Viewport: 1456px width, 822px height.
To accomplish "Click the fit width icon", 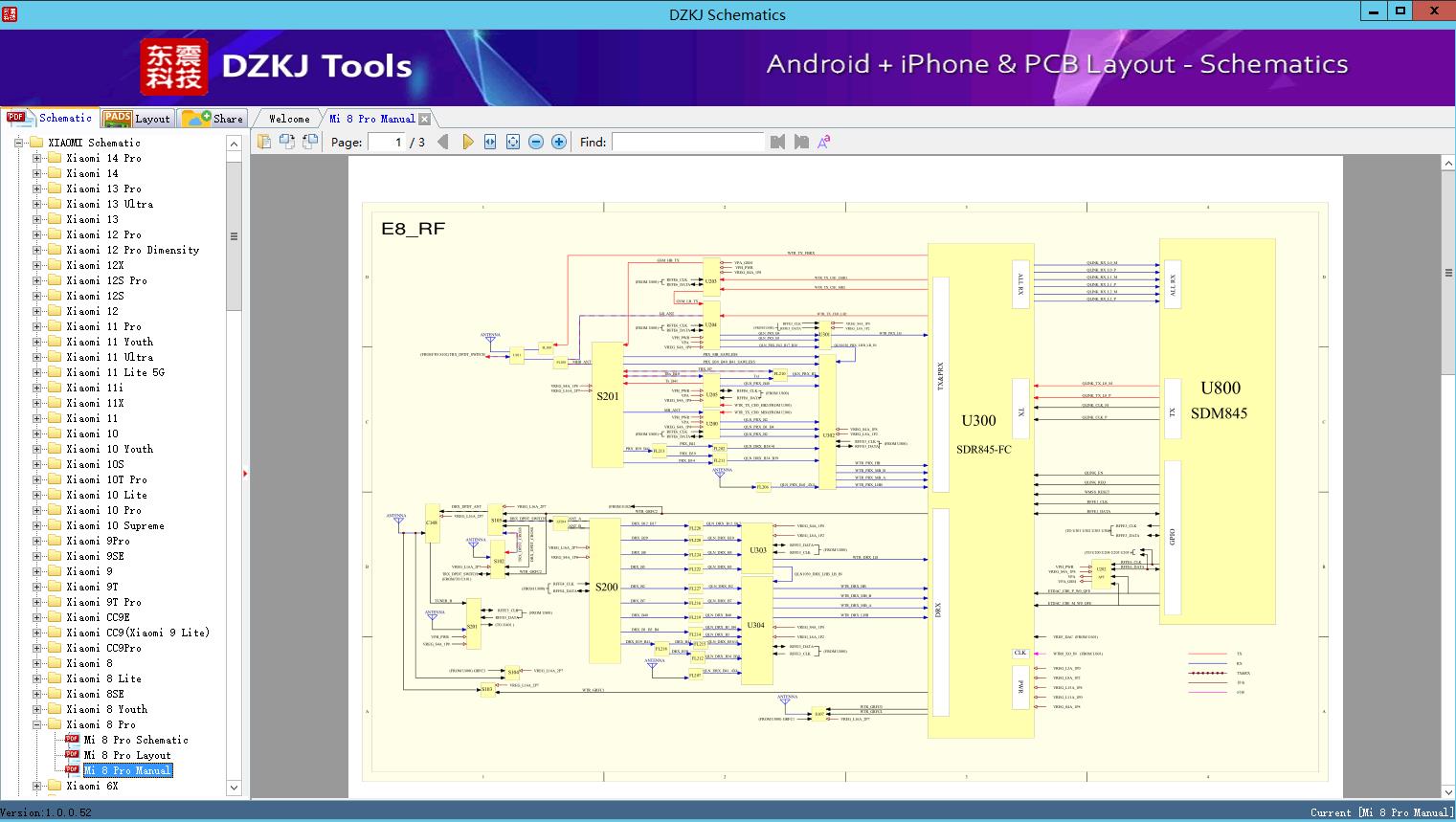I will [x=490, y=142].
